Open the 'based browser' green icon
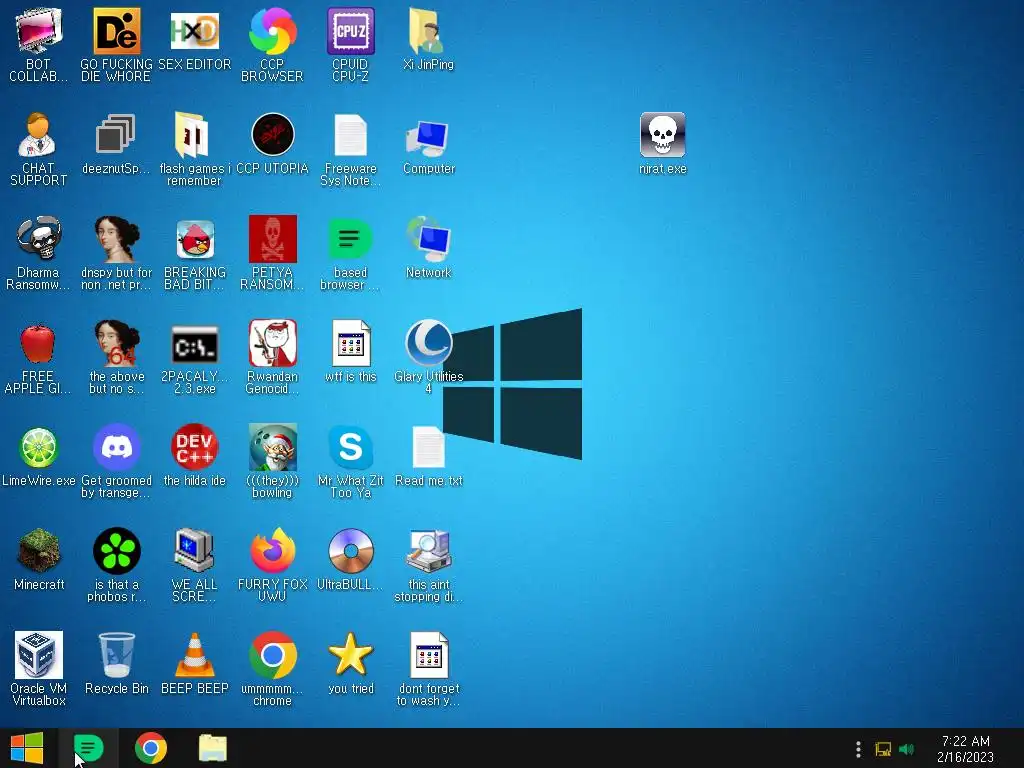This screenshot has width=1024, height=768. pos(351,253)
